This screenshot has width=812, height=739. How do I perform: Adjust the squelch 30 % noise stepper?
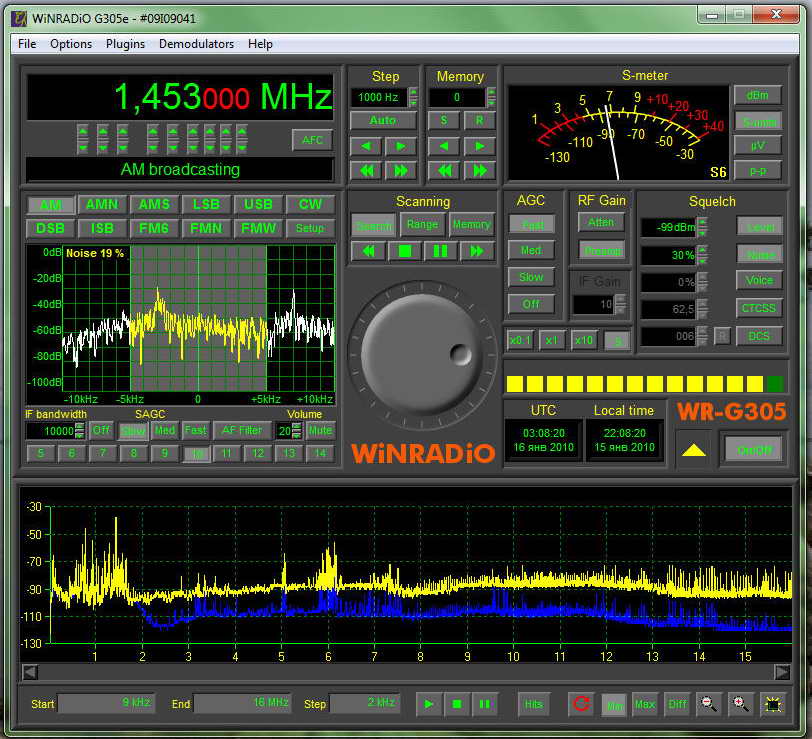click(702, 255)
